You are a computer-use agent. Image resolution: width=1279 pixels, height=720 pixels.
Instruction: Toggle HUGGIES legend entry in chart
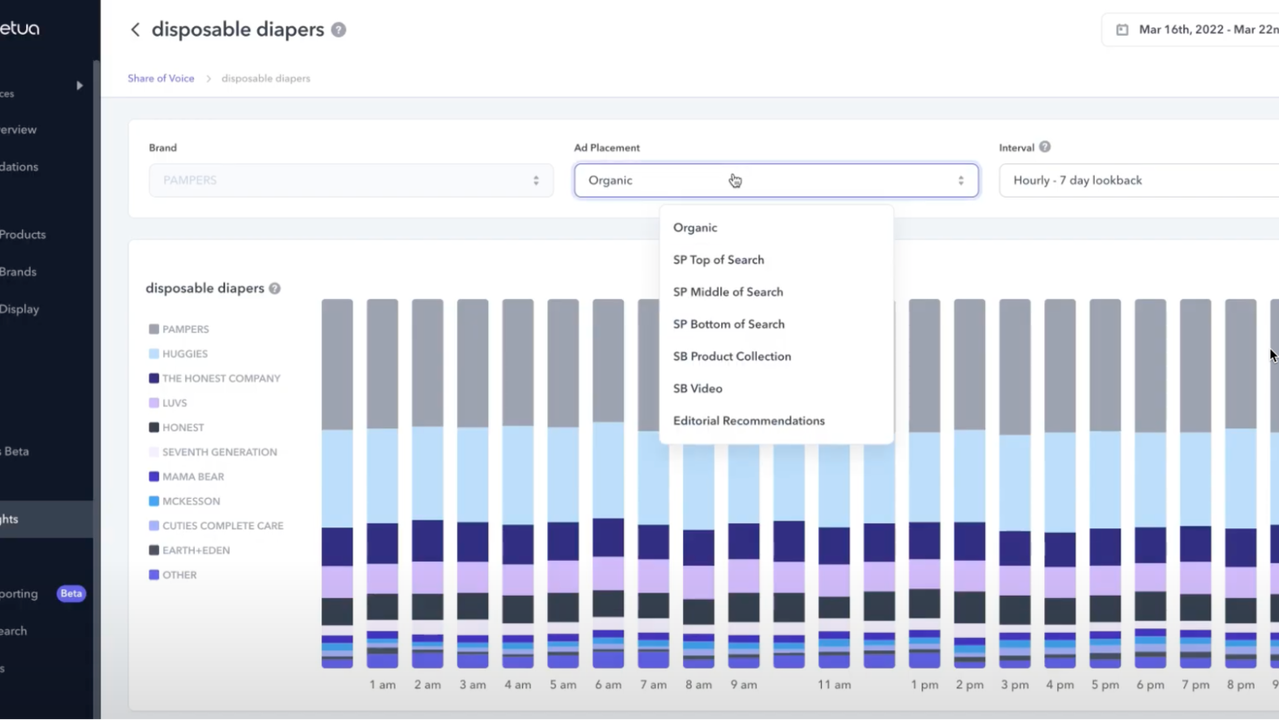pyautogui.click(x=184, y=354)
